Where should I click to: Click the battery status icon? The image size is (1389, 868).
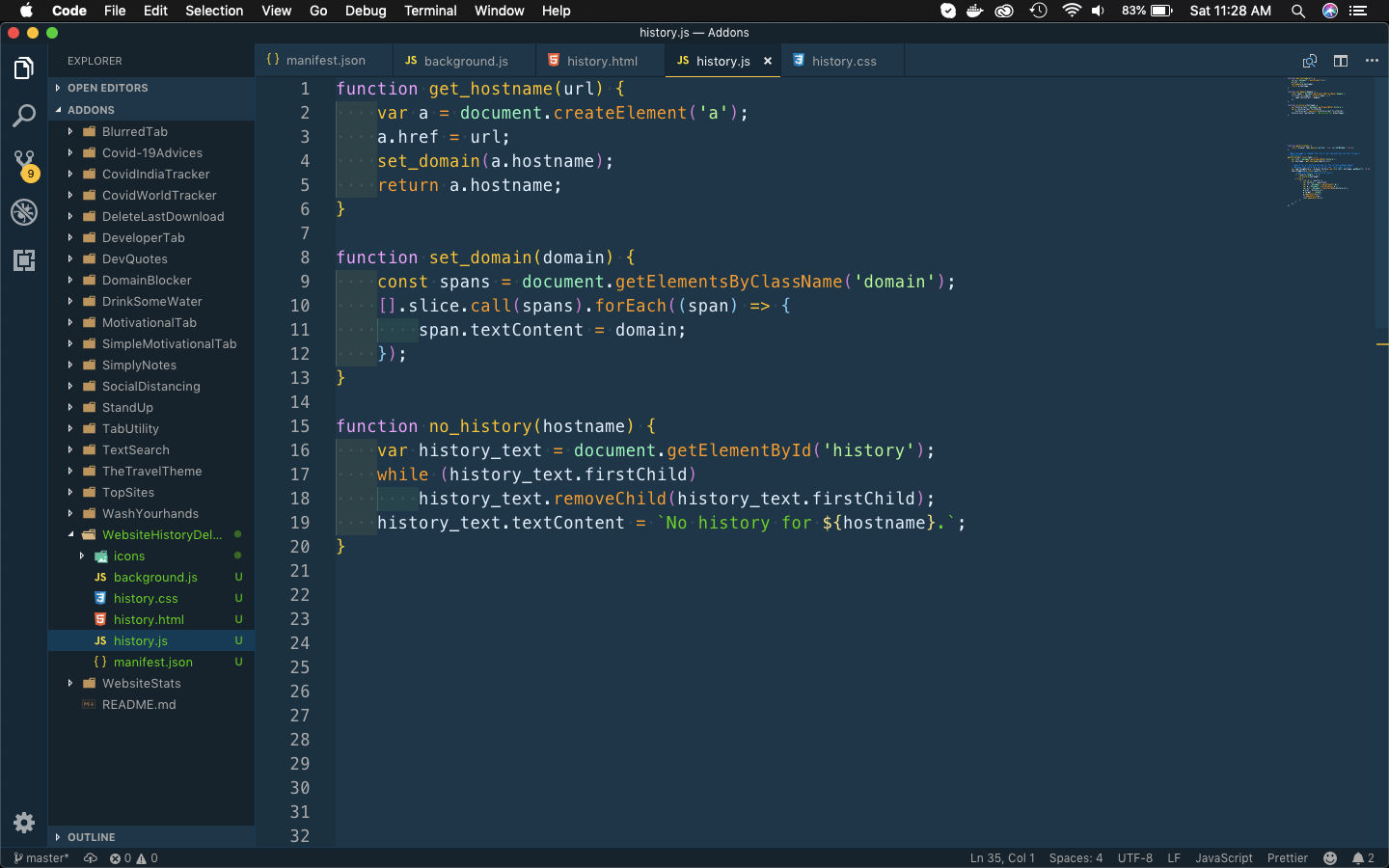point(1147,11)
